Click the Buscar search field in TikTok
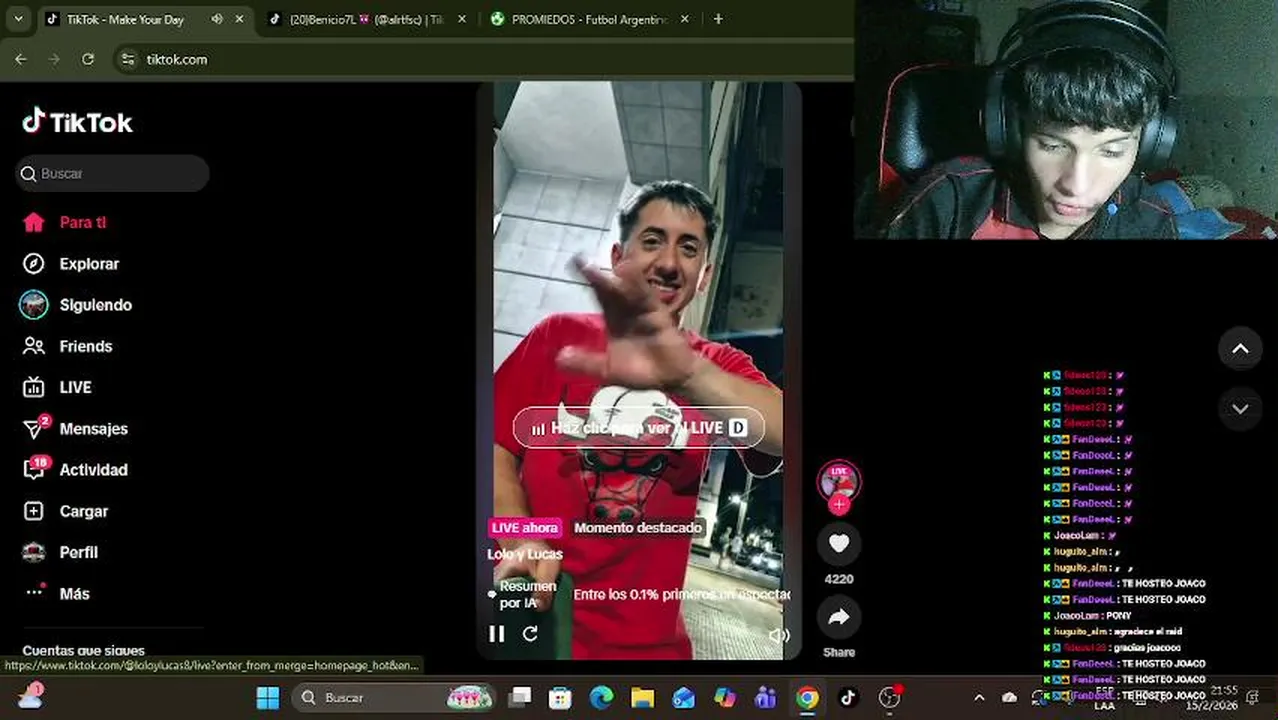1278x720 pixels. coord(112,173)
